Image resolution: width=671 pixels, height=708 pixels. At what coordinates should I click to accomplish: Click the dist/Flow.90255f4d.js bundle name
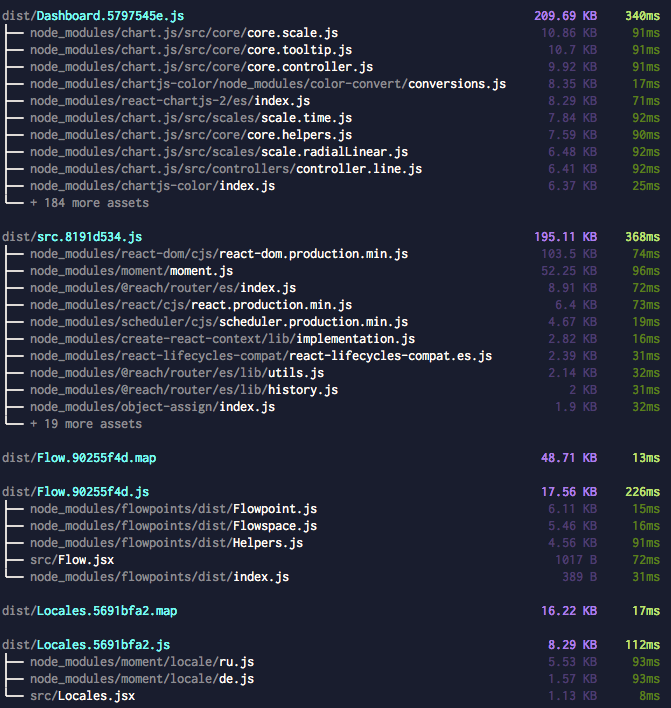76,492
